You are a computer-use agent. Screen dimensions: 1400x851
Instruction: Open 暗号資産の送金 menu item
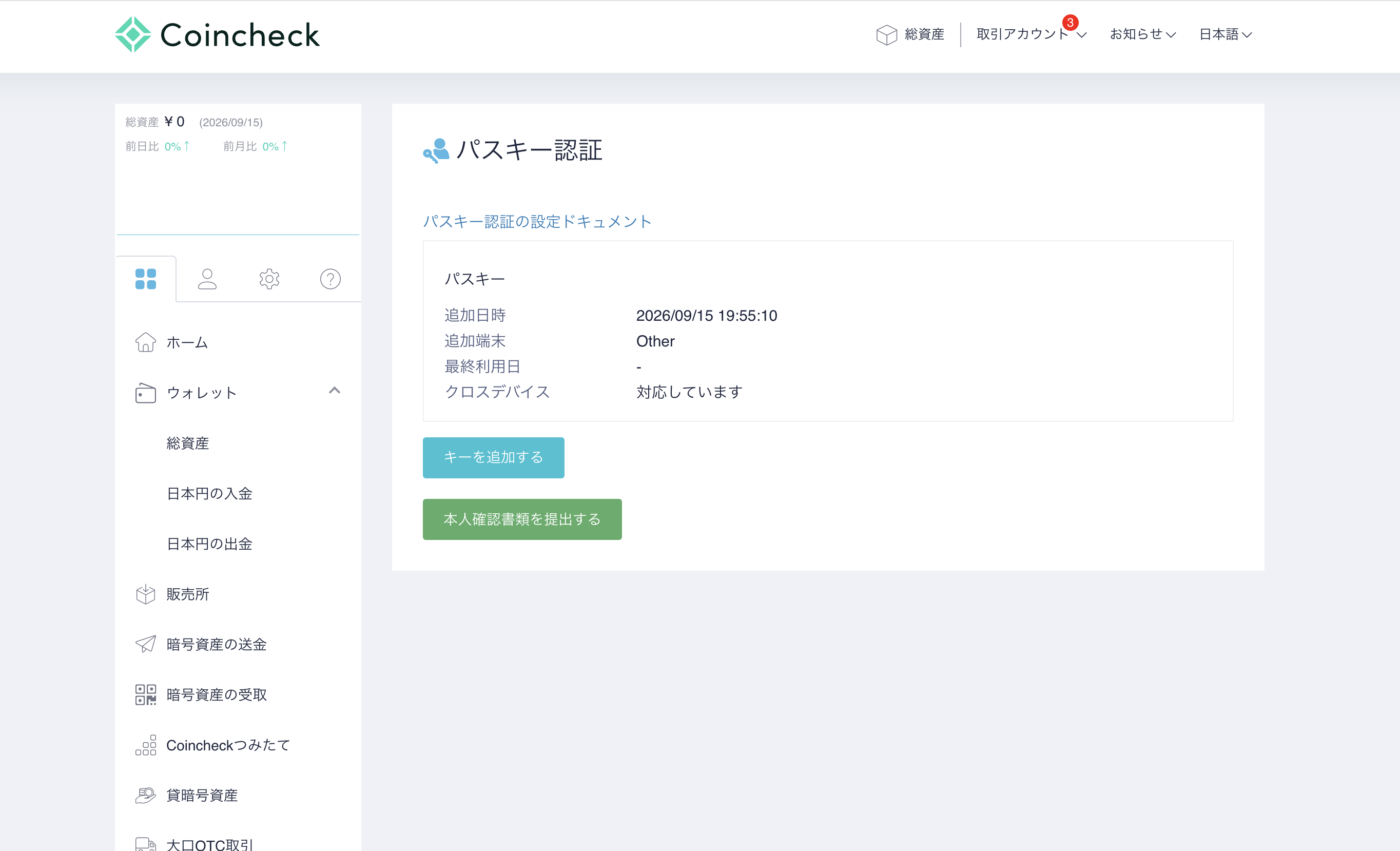point(217,644)
